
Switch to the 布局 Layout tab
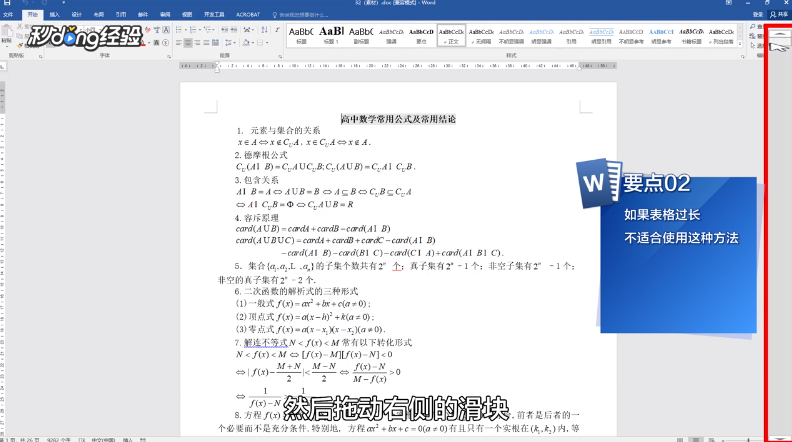point(99,15)
